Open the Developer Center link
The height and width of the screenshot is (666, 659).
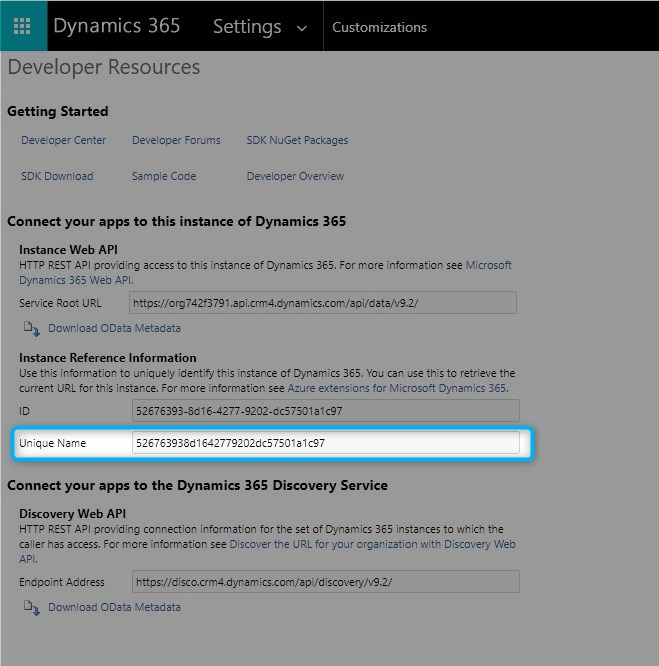63,140
